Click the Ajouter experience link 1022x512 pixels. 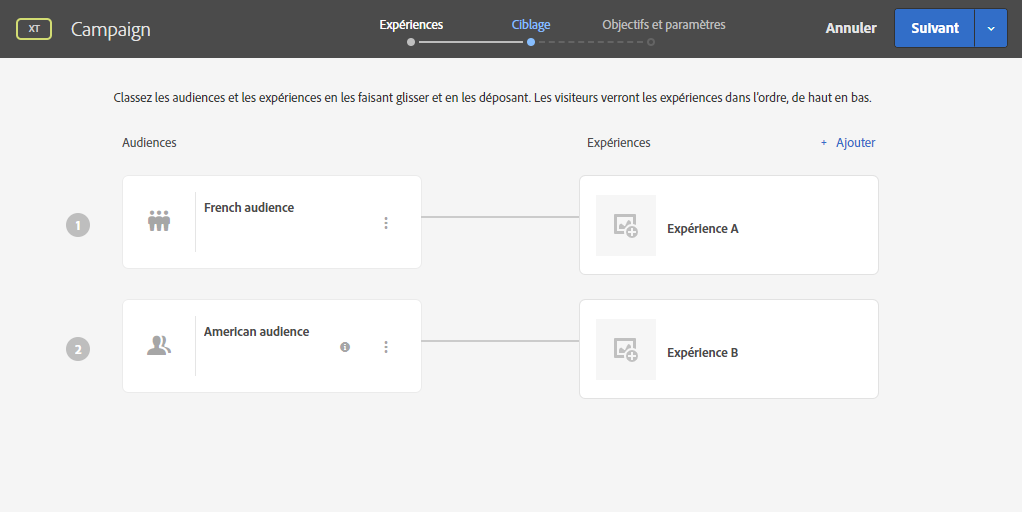coord(848,143)
